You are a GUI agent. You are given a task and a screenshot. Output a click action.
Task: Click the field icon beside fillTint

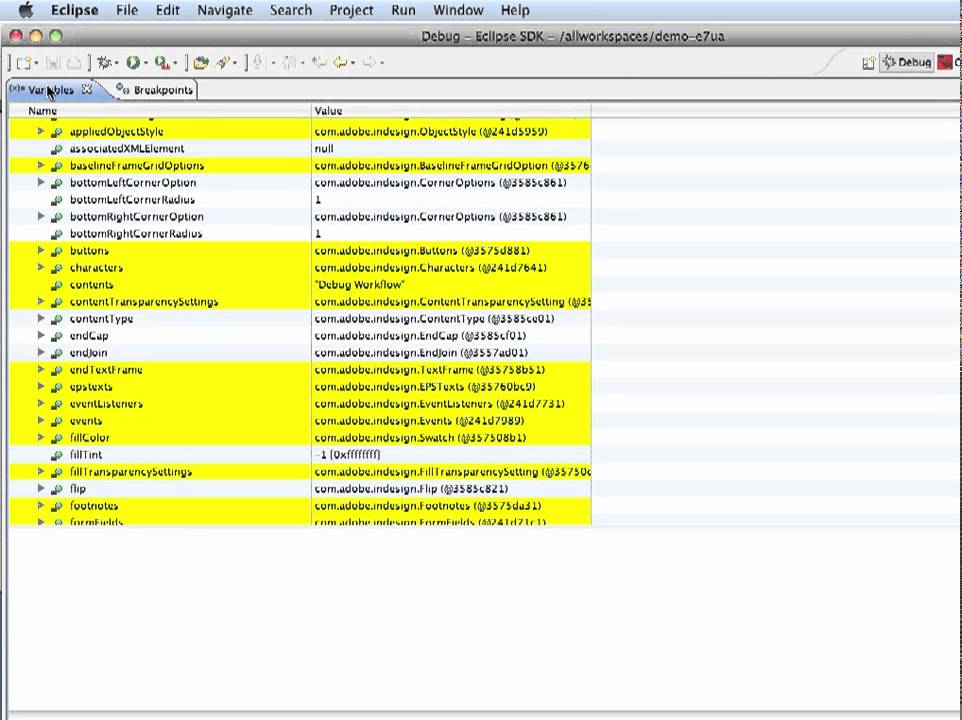56,455
